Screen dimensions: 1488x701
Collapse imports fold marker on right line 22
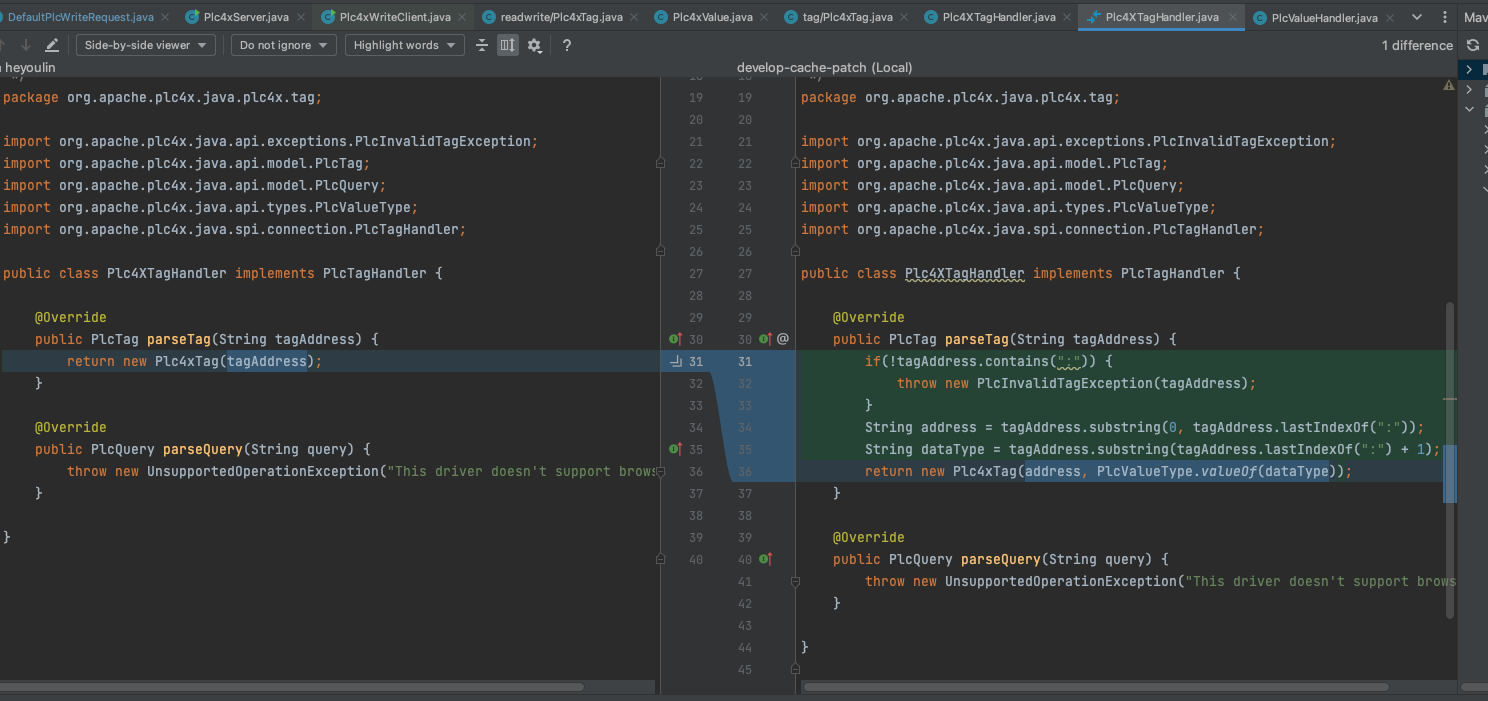(795, 163)
